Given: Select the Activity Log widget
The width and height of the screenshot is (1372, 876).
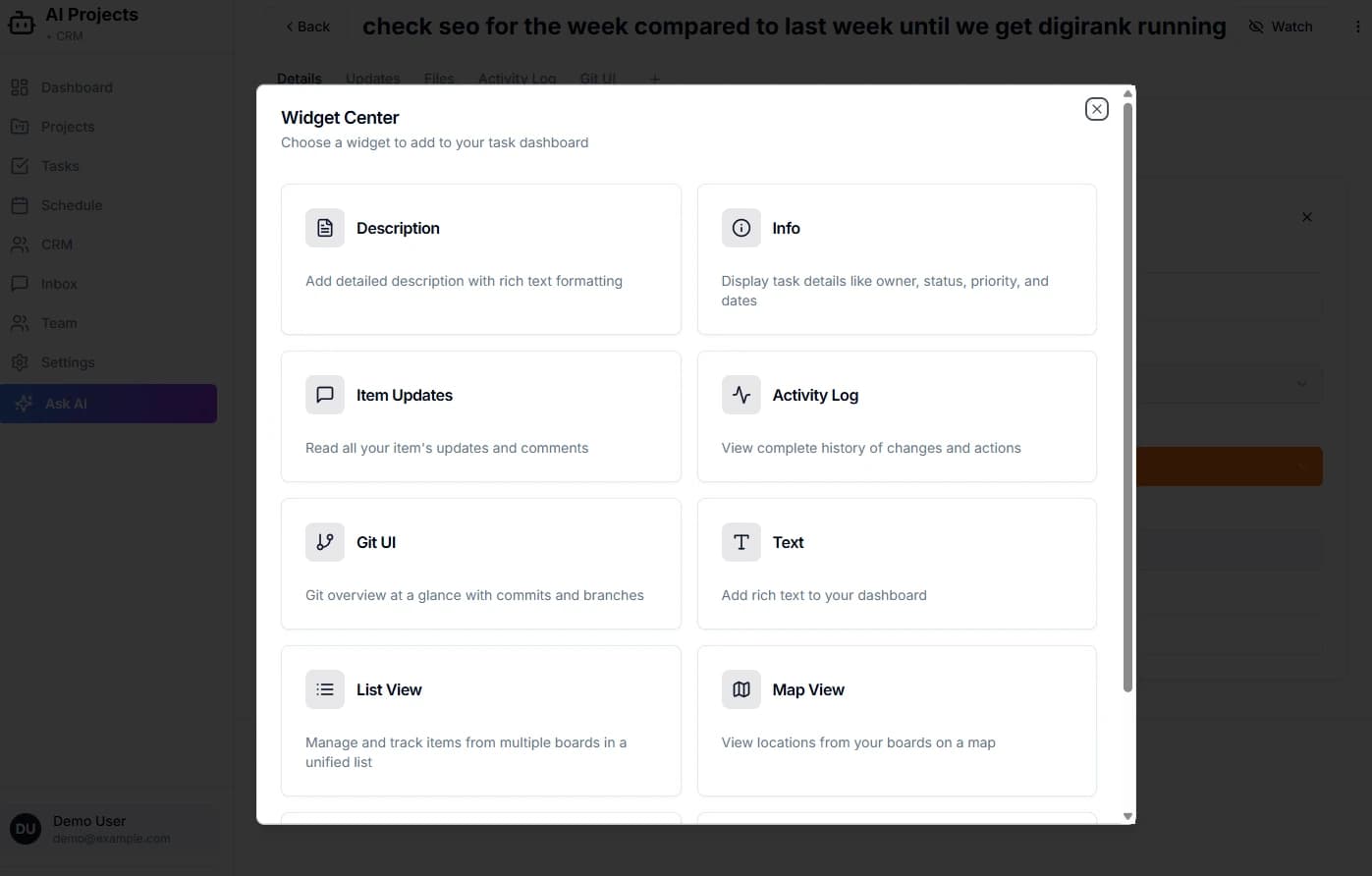Looking at the screenshot, I should pos(895,414).
